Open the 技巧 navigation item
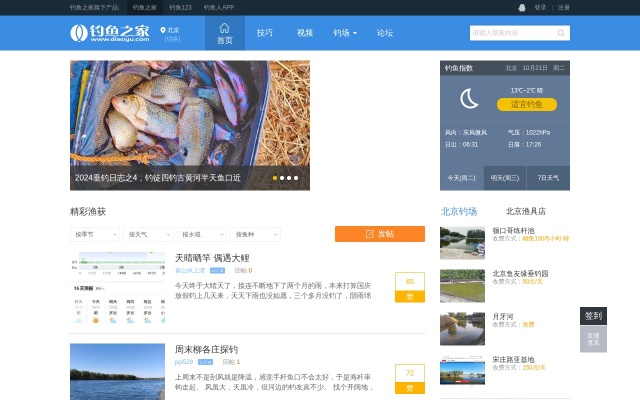This screenshot has height=400, width=640. pos(264,33)
